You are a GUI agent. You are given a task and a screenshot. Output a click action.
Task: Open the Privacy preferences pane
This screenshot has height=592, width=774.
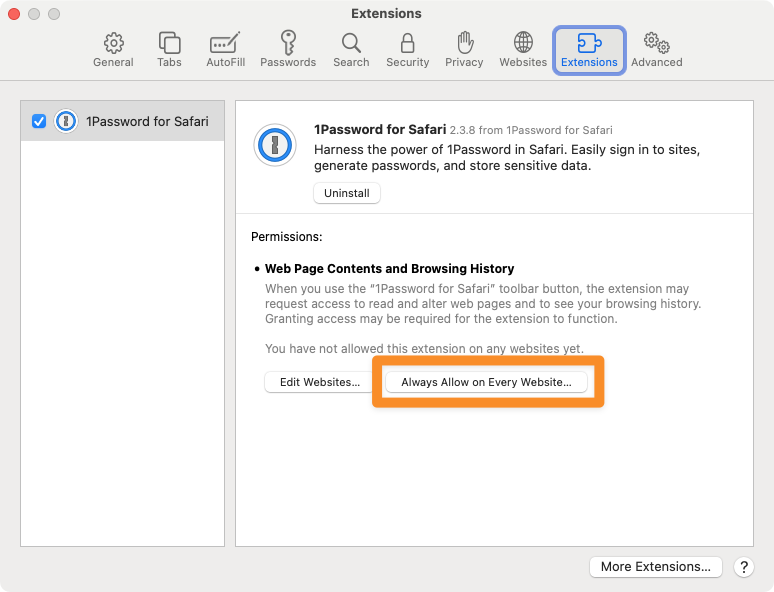(464, 49)
